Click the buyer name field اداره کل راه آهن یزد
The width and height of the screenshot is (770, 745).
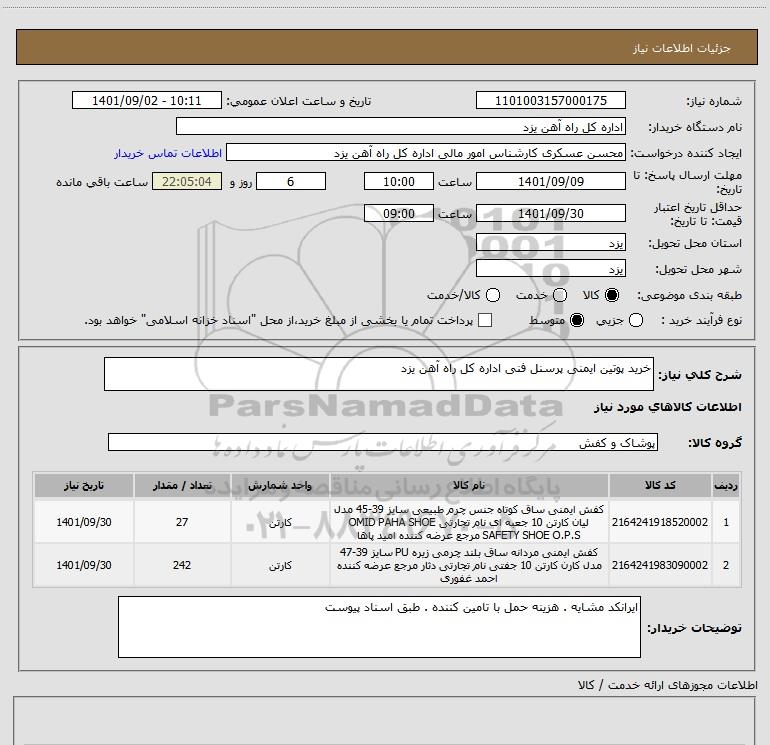pyautogui.click(x=401, y=127)
